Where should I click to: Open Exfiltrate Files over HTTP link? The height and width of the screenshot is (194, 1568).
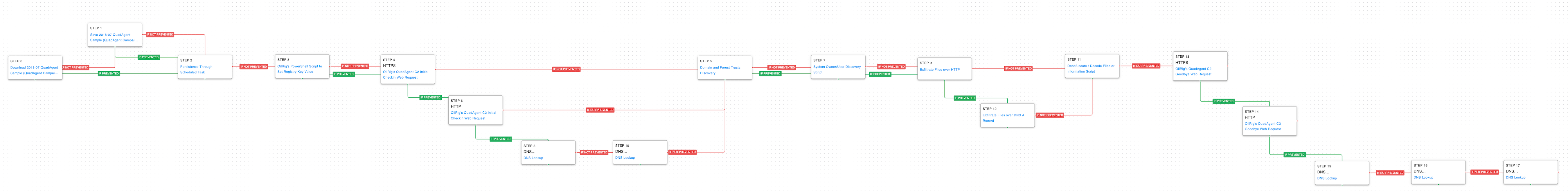[x=939, y=70]
